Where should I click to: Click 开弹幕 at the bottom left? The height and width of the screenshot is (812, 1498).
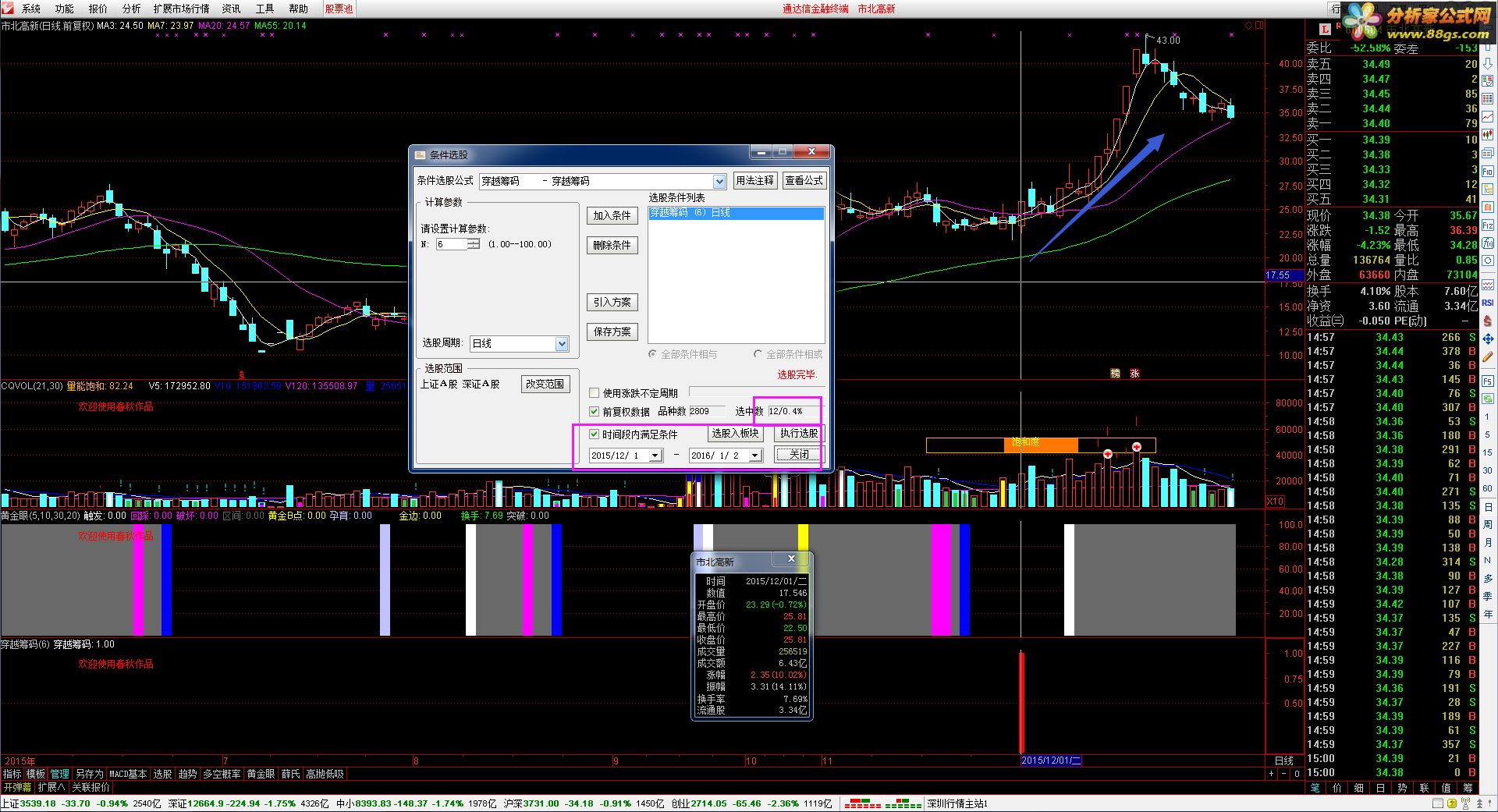[x=17, y=787]
